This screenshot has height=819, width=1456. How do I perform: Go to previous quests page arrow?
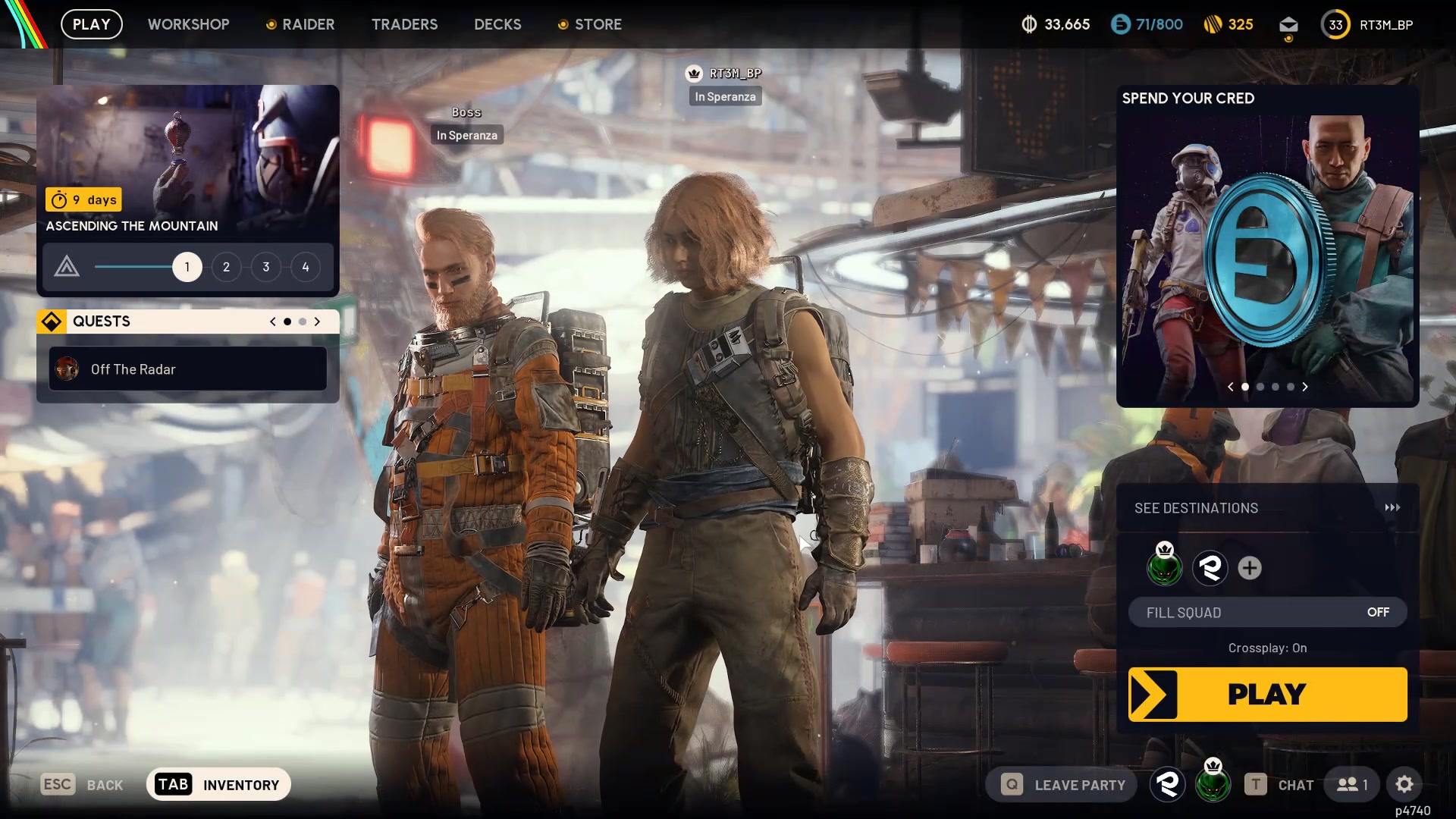point(273,322)
